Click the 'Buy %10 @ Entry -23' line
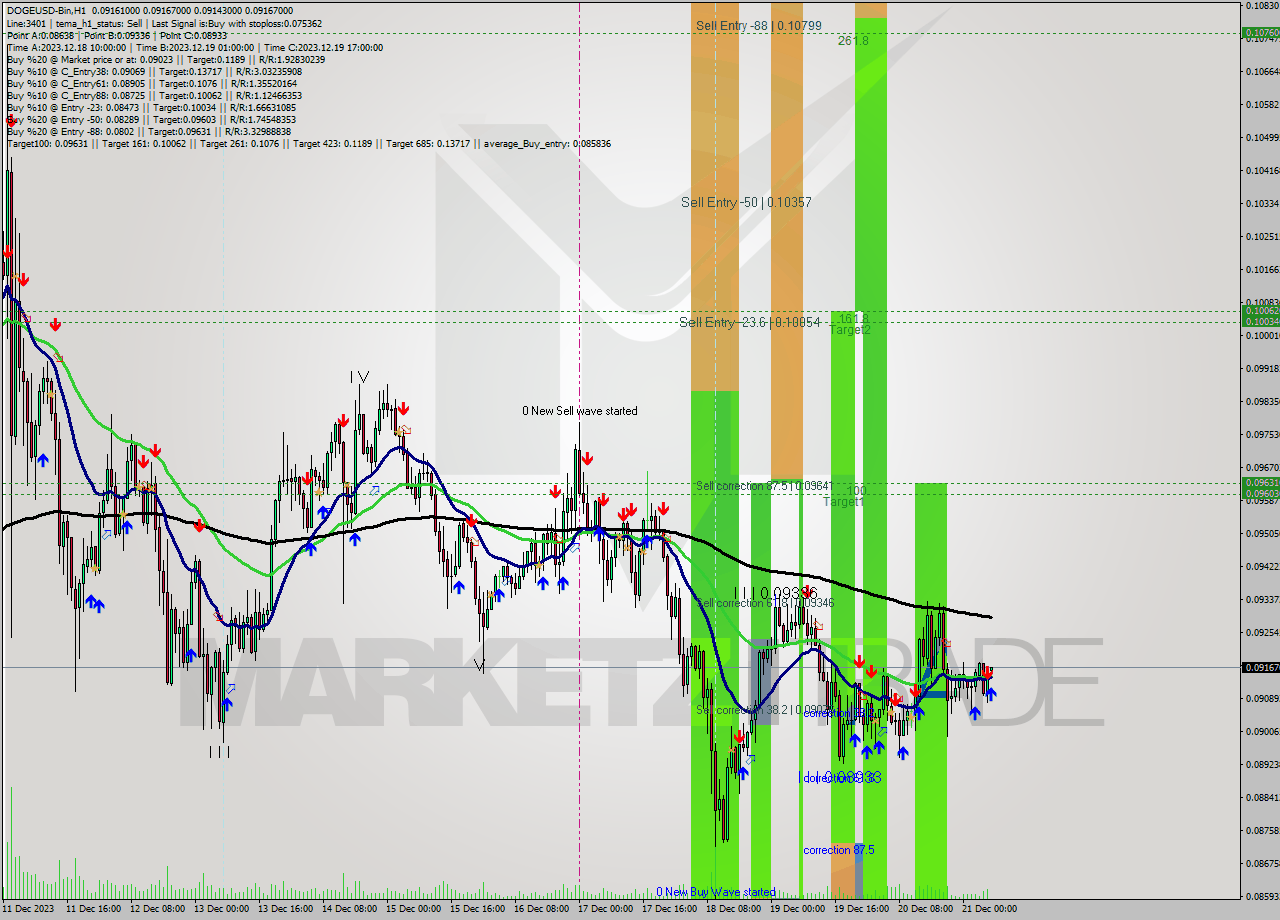 click(151, 107)
